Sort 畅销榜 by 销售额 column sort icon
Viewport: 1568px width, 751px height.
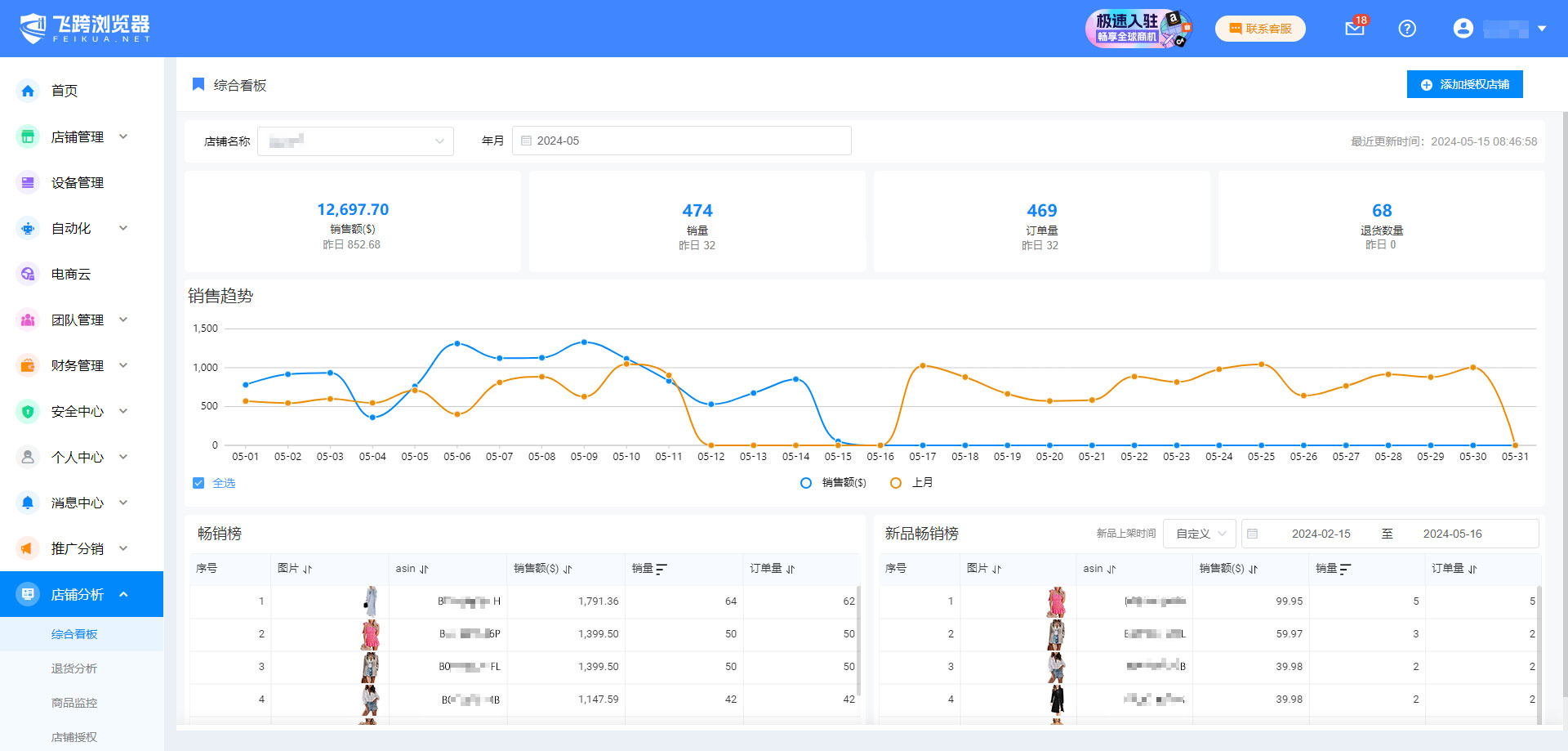coord(568,569)
